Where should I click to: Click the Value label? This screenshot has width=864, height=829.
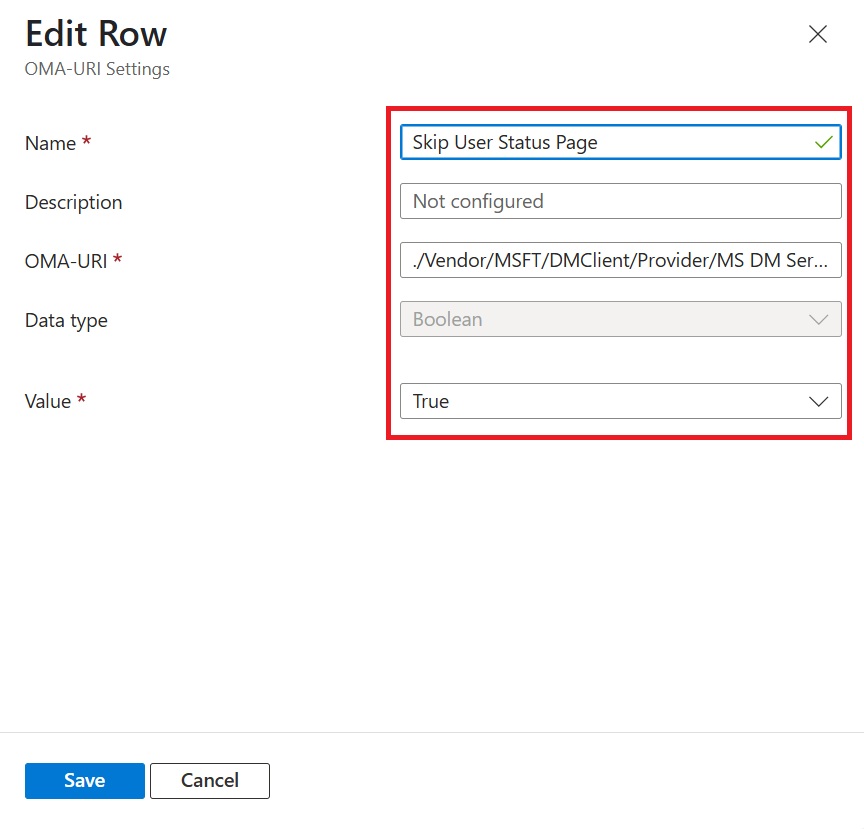click(46, 401)
